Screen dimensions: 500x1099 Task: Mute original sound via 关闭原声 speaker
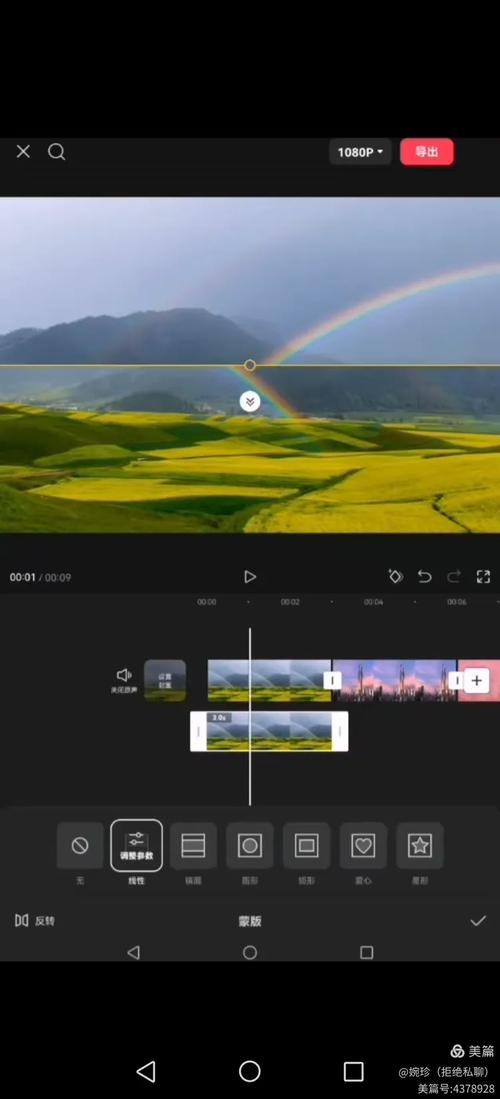click(124, 680)
